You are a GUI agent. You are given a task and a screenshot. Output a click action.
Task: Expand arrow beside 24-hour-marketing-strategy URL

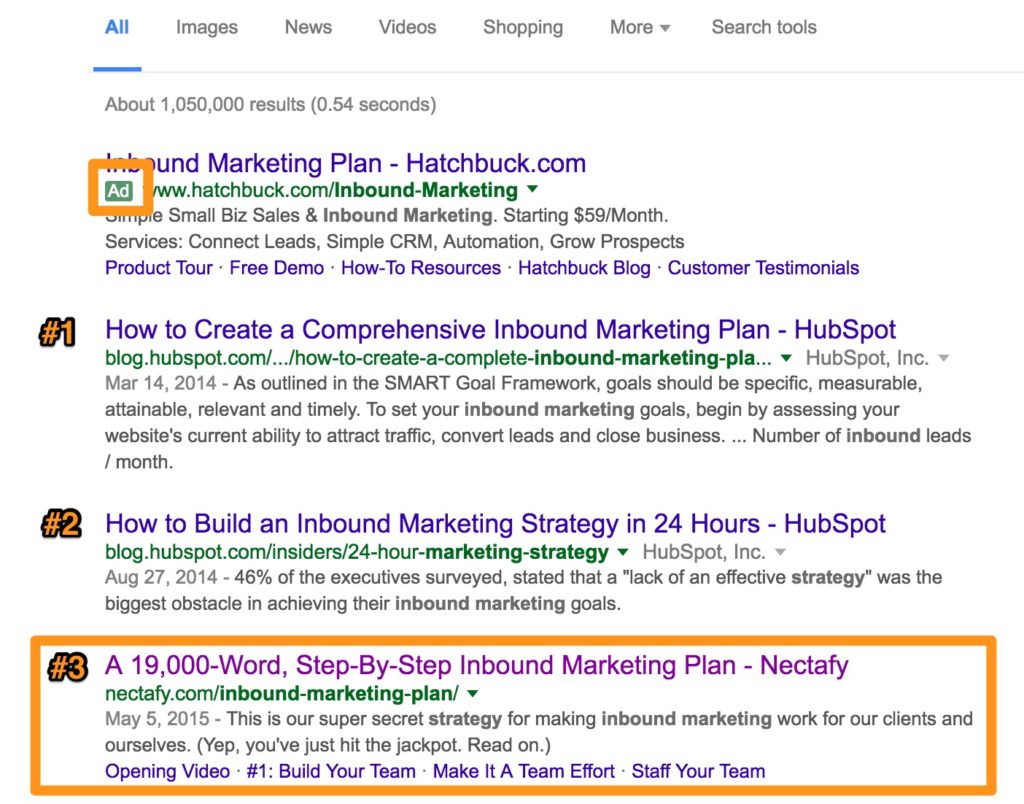click(623, 551)
